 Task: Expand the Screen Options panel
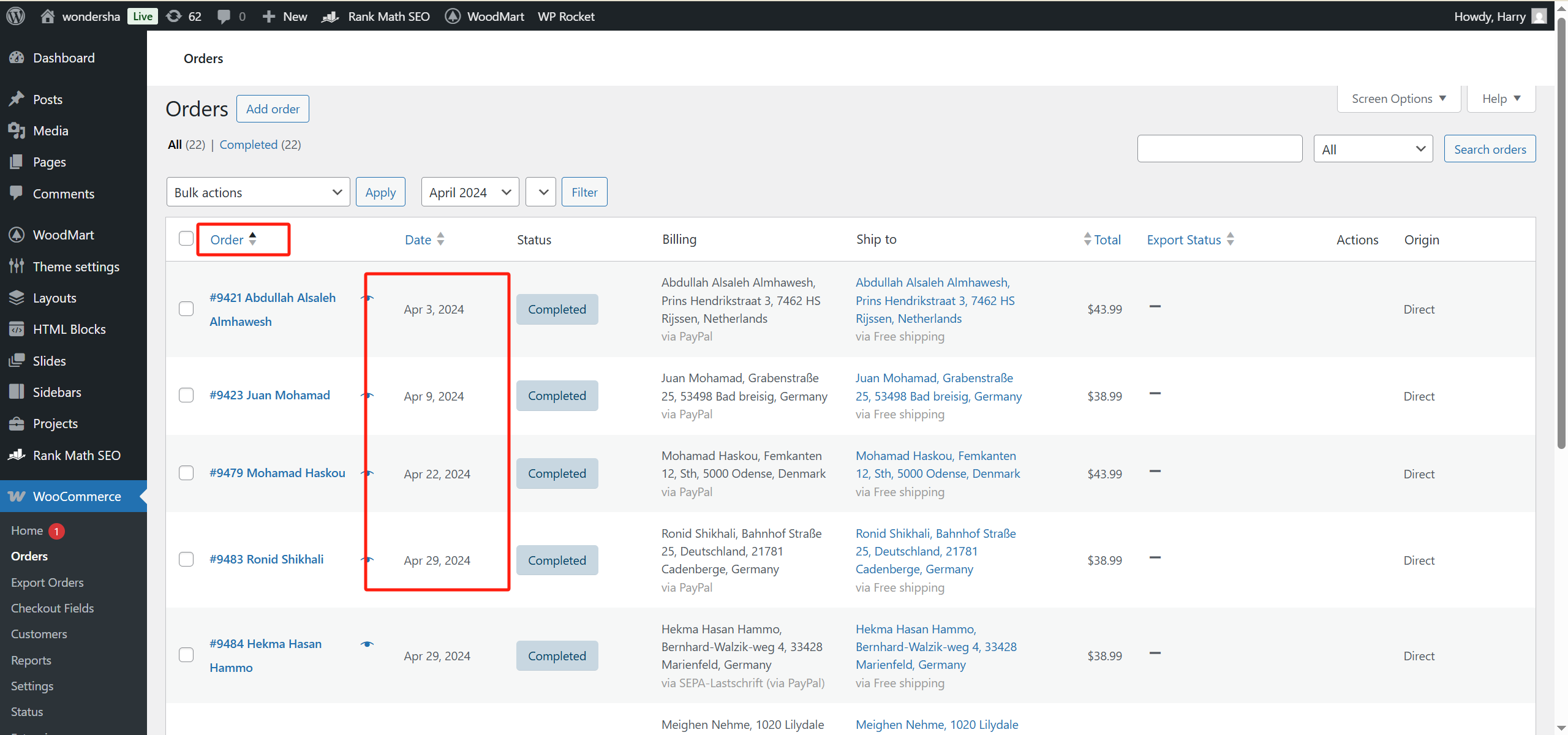click(x=1398, y=98)
